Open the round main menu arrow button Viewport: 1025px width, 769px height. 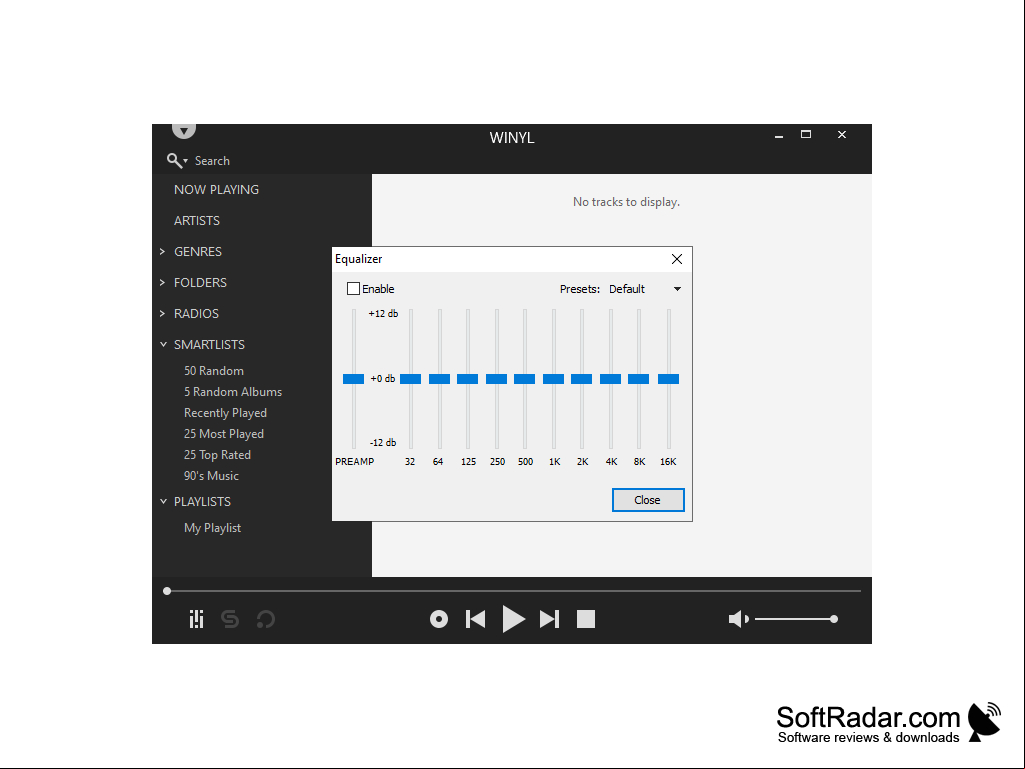click(x=184, y=130)
